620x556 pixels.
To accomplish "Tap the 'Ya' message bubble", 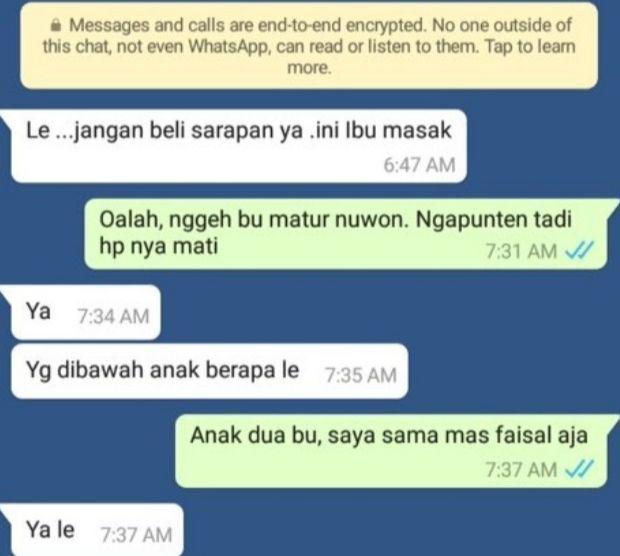I will pyautogui.click(x=86, y=312).
